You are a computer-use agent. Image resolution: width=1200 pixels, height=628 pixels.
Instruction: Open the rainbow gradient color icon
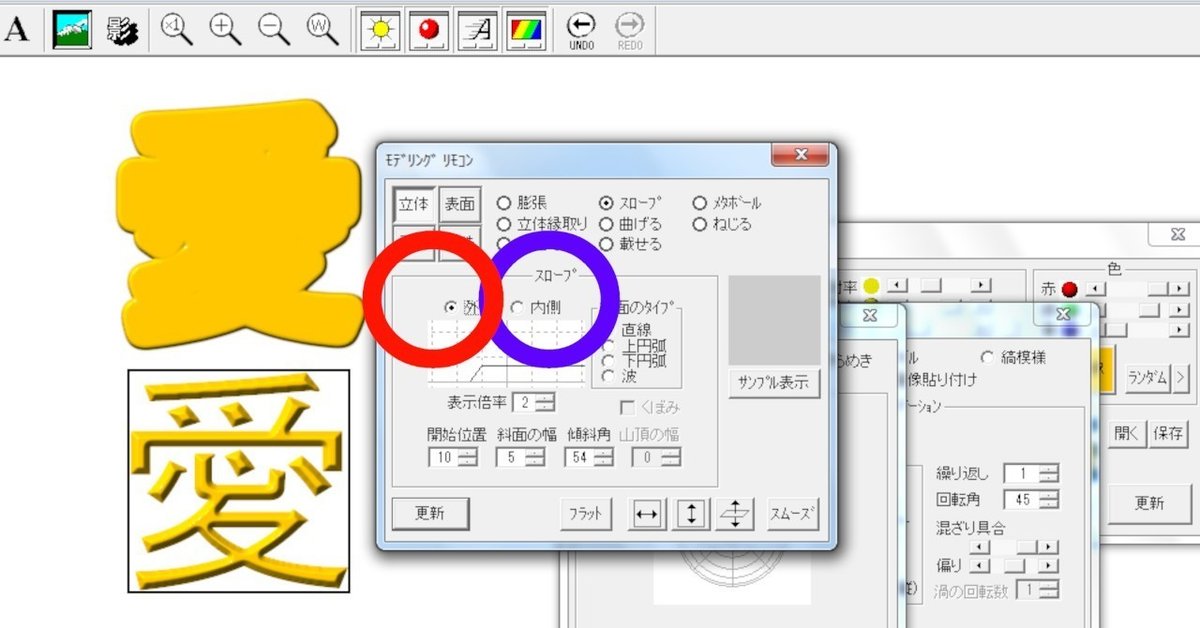point(525,29)
